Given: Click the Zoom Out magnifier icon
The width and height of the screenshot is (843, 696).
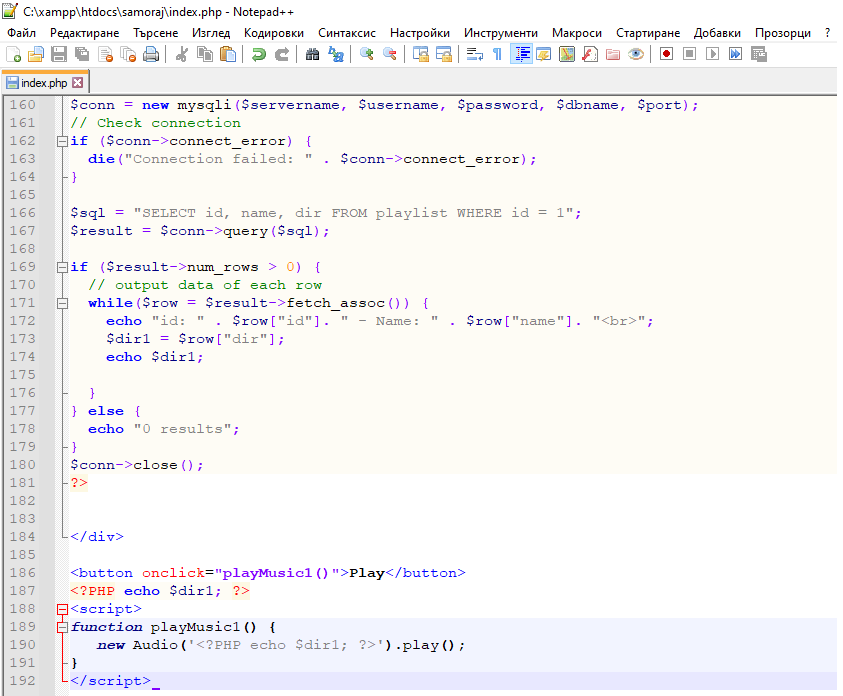Looking at the screenshot, I should (x=390, y=54).
